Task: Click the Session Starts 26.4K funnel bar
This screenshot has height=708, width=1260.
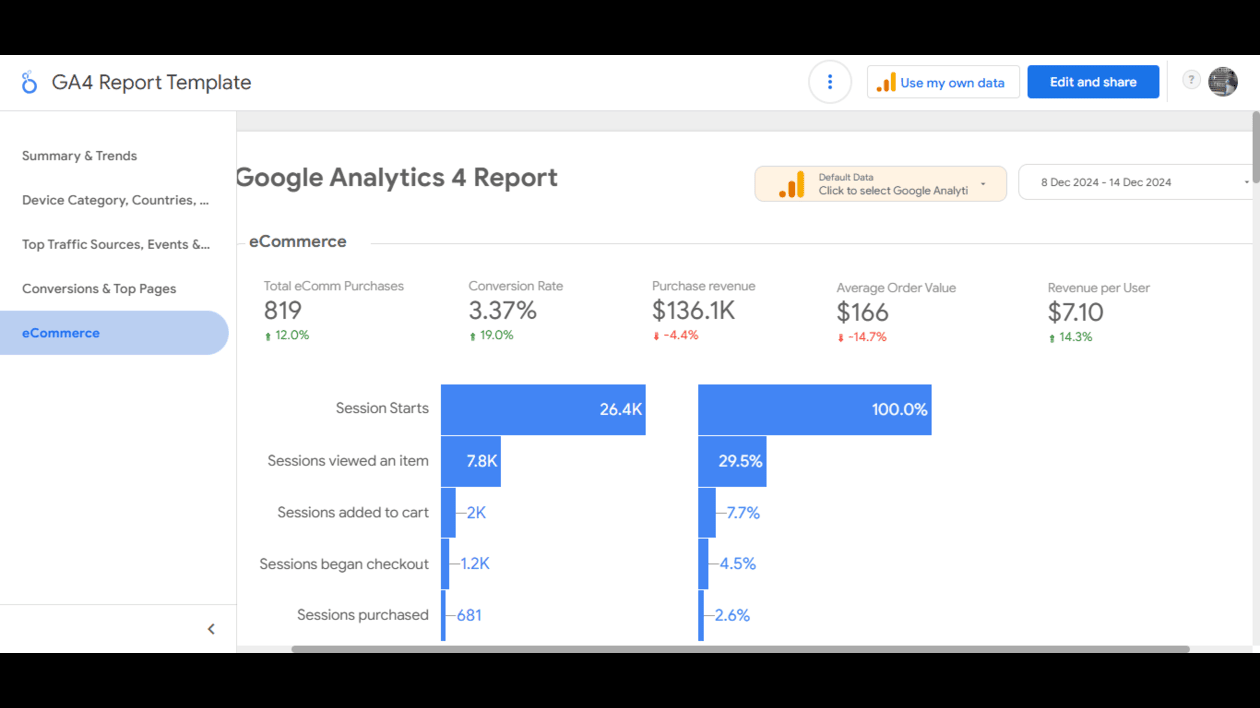Action: pyautogui.click(x=543, y=409)
